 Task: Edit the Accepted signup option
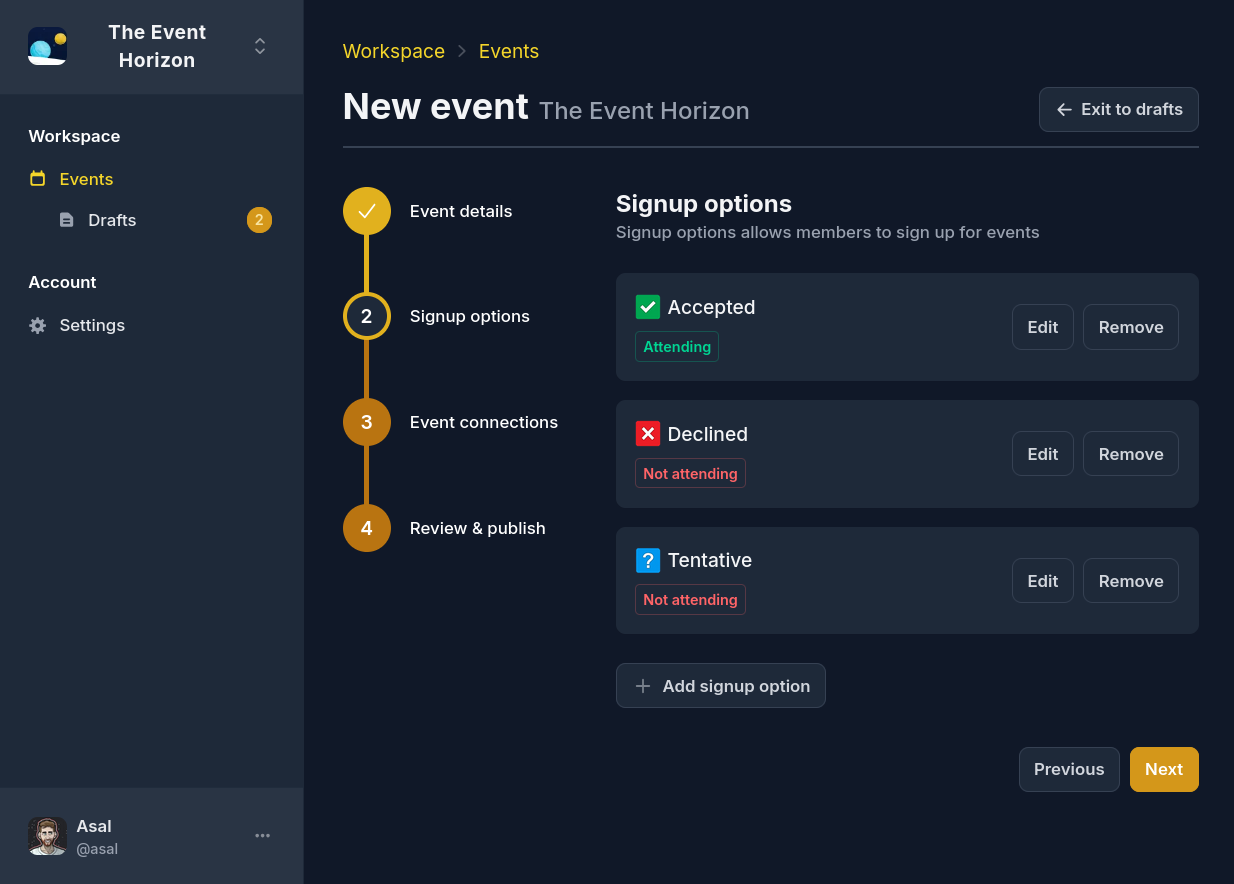[x=1042, y=327]
